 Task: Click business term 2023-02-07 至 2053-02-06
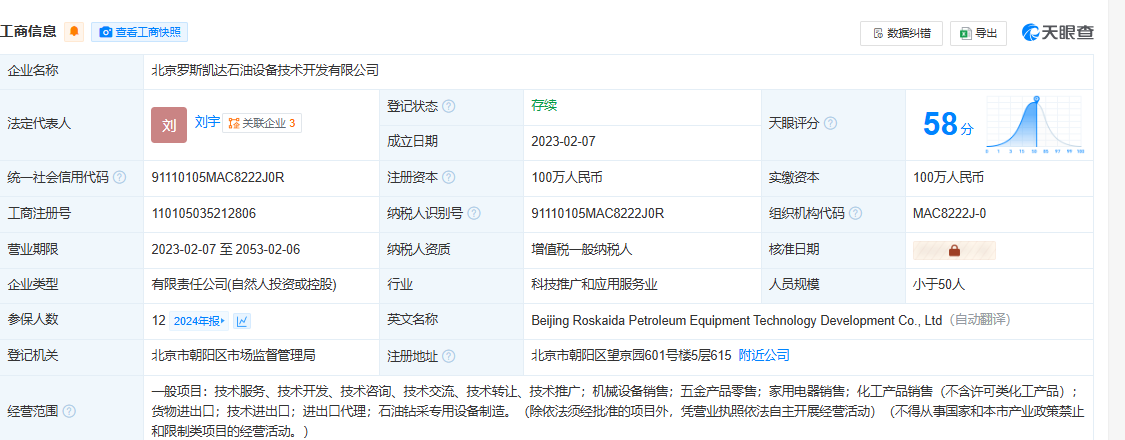coord(225,250)
